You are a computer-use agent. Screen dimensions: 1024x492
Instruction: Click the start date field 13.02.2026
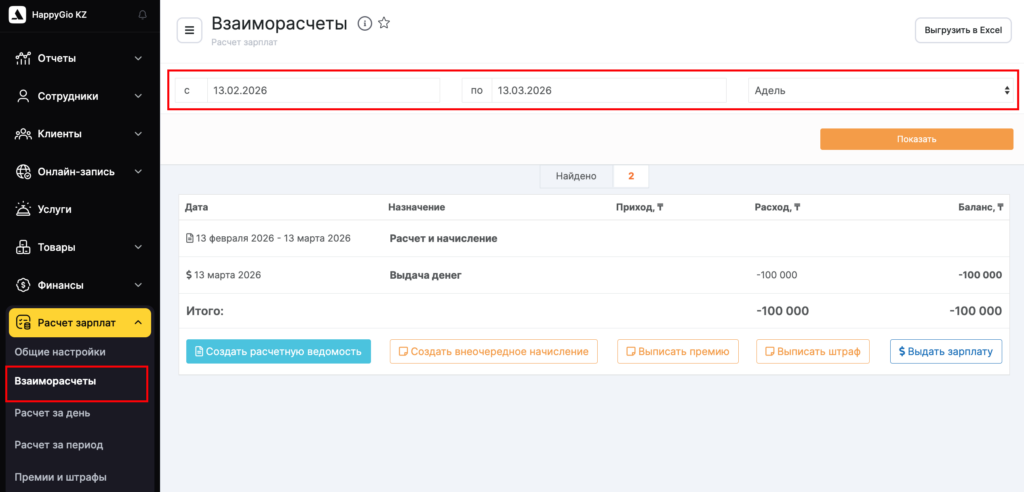[x=322, y=90]
